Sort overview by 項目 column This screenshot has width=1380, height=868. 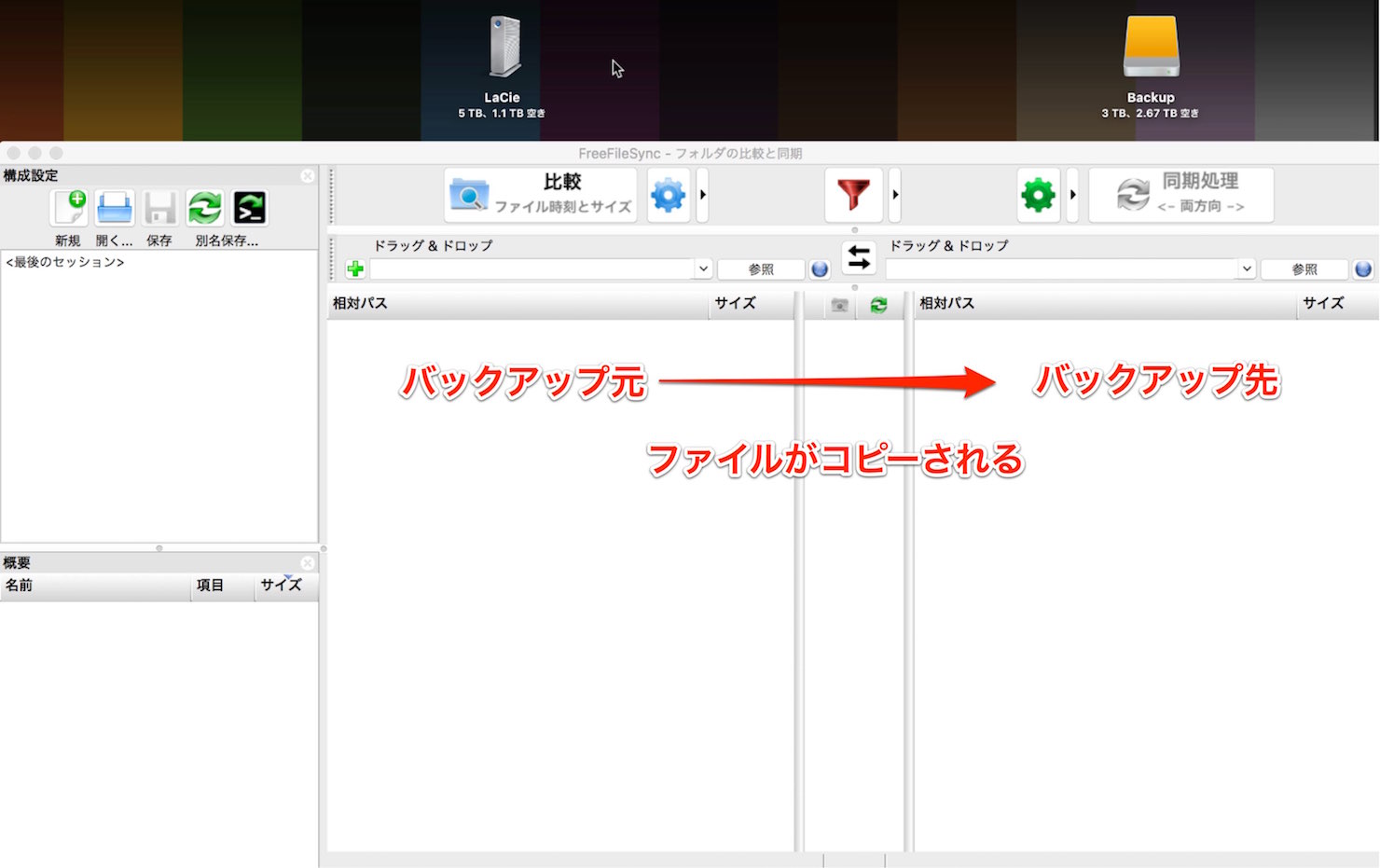[223, 586]
